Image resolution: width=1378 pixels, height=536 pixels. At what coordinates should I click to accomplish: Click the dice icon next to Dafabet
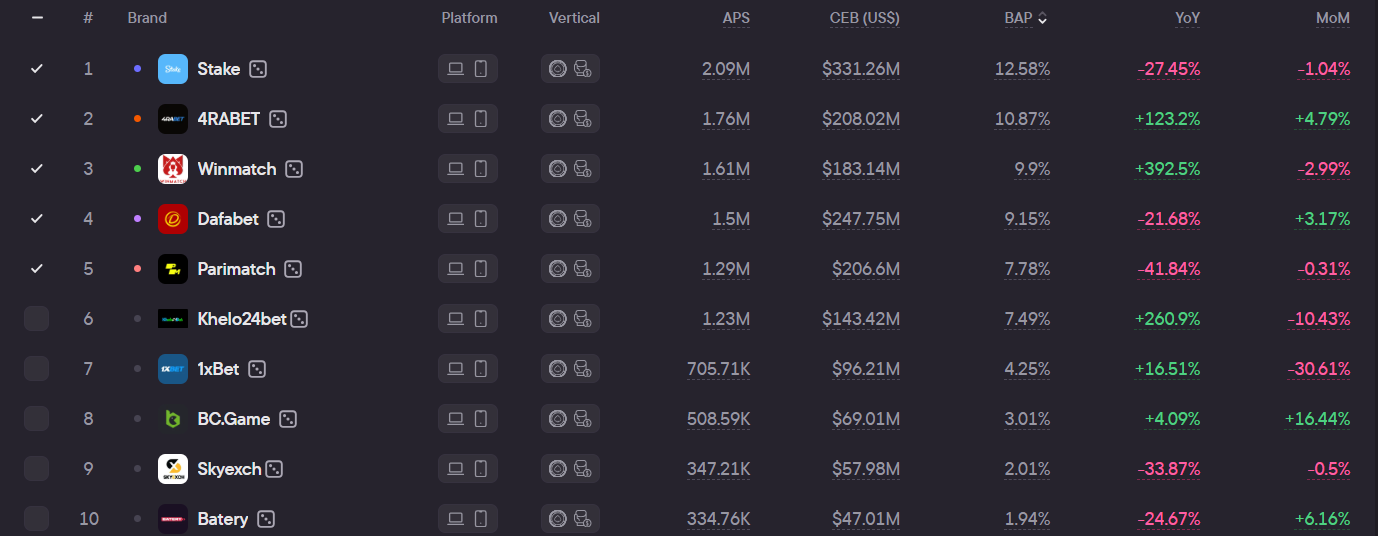276,219
